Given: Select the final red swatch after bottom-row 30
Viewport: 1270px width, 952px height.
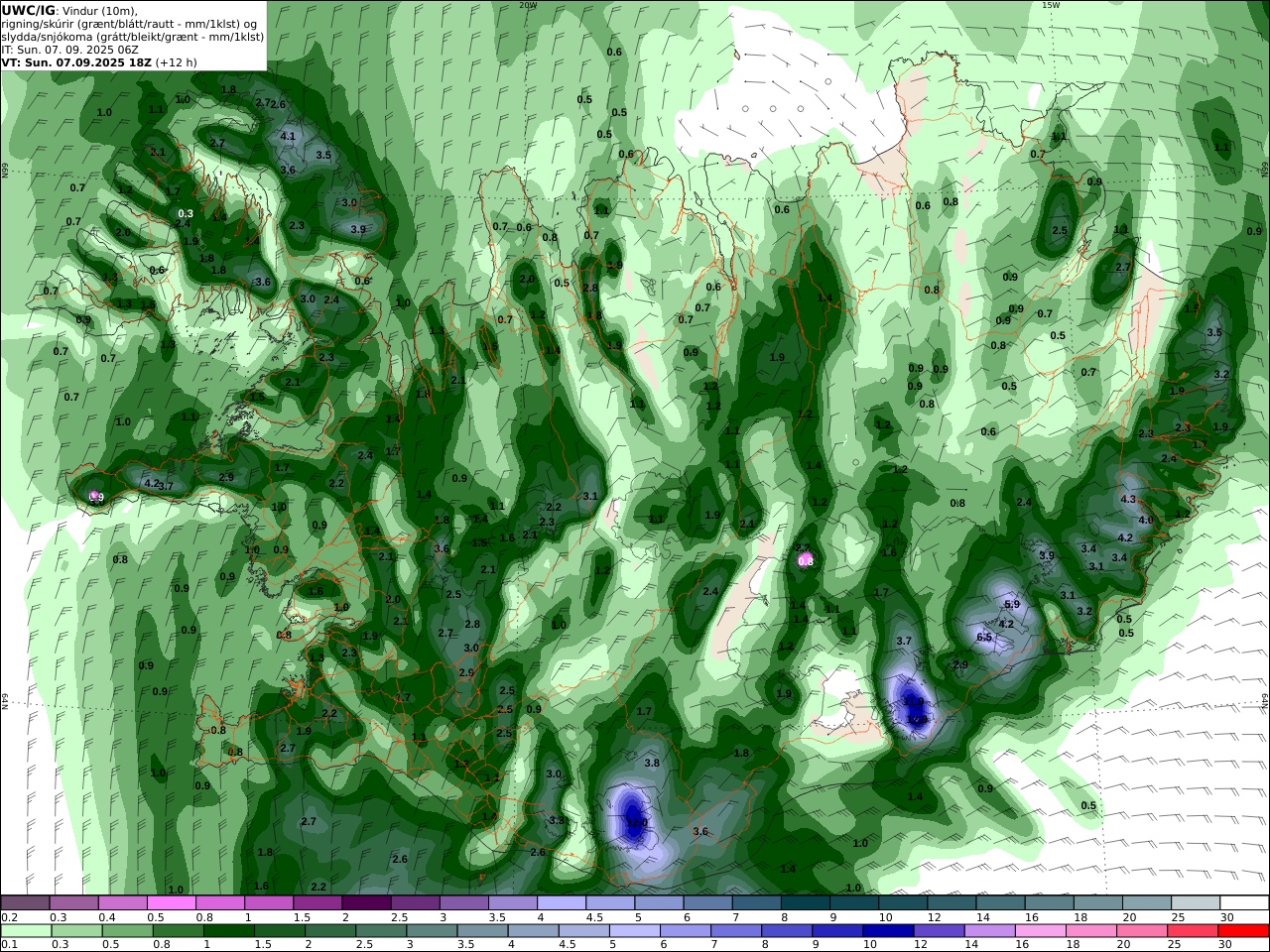Looking at the screenshot, I should (1242, 931).
